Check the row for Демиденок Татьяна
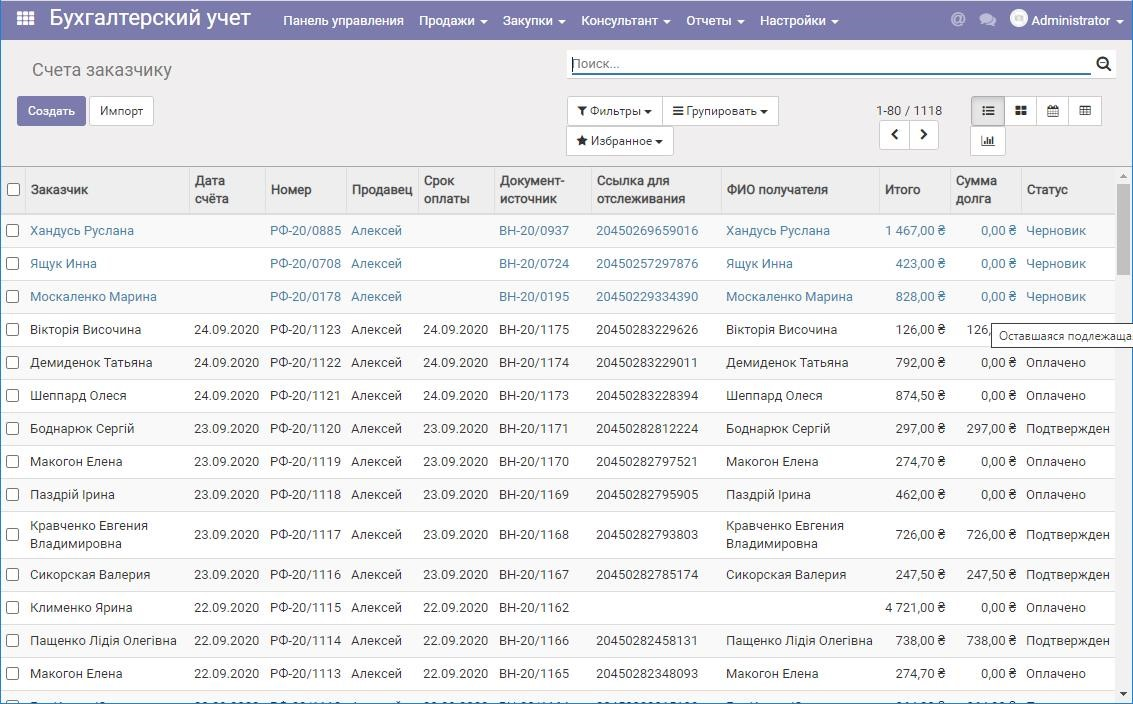Screen dimensions: 1133x704 coord(12,363)
